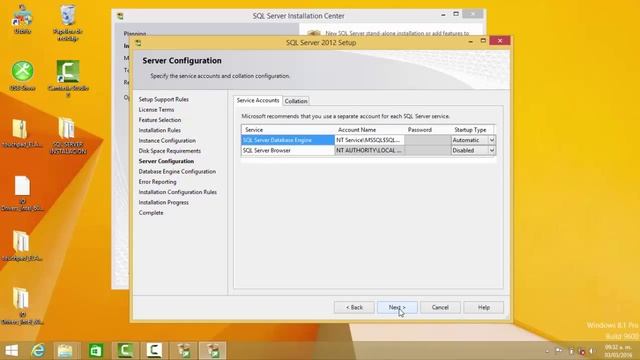Click the Startup Type column header
The height and width of the screenshot is (360, 640).
473,130
